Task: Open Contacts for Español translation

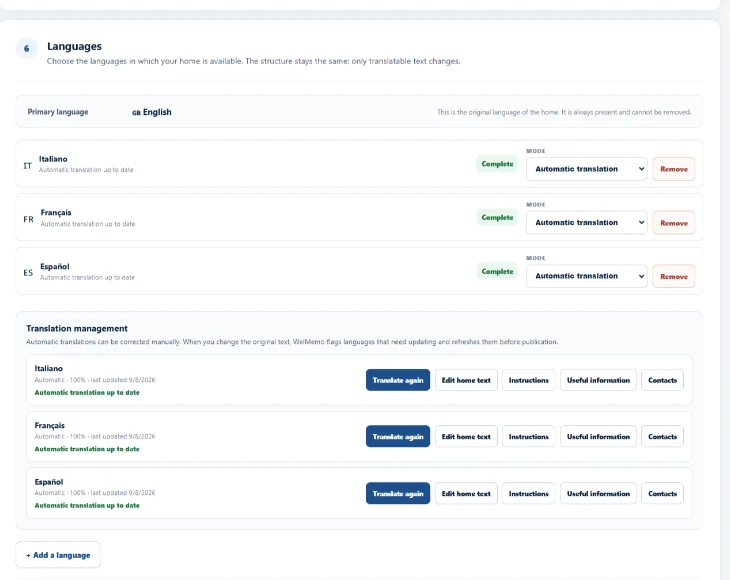Action: coord(662,493)
